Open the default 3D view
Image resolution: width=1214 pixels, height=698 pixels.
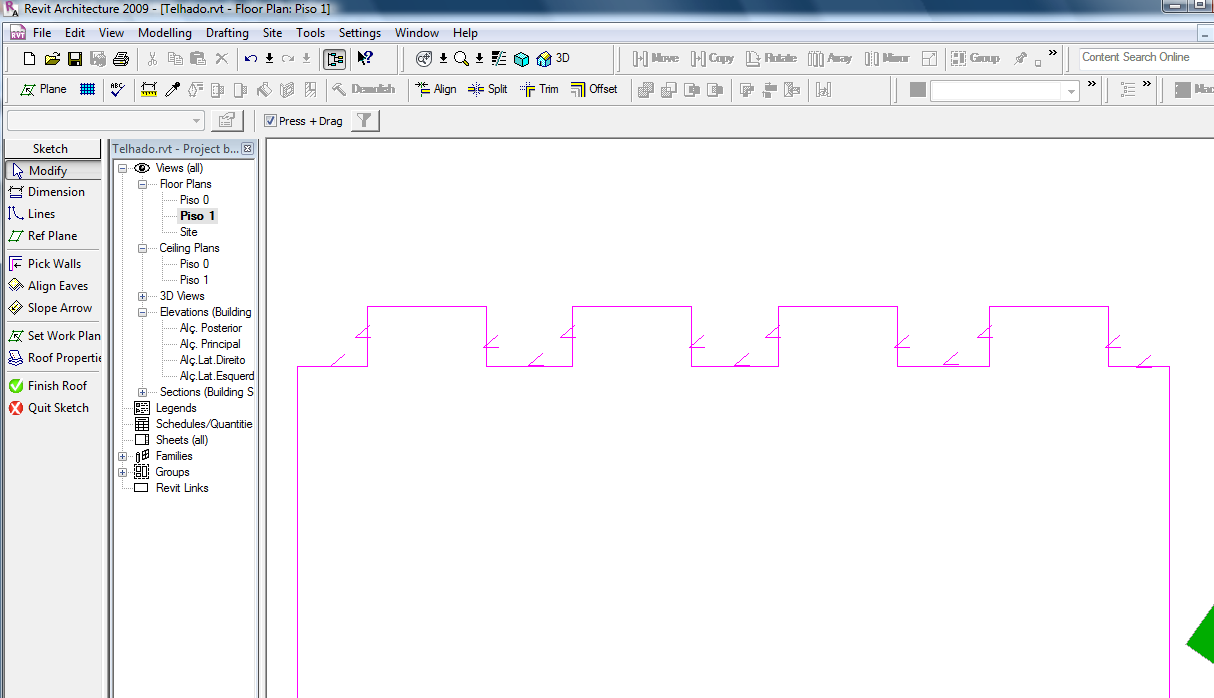[553, 58]
